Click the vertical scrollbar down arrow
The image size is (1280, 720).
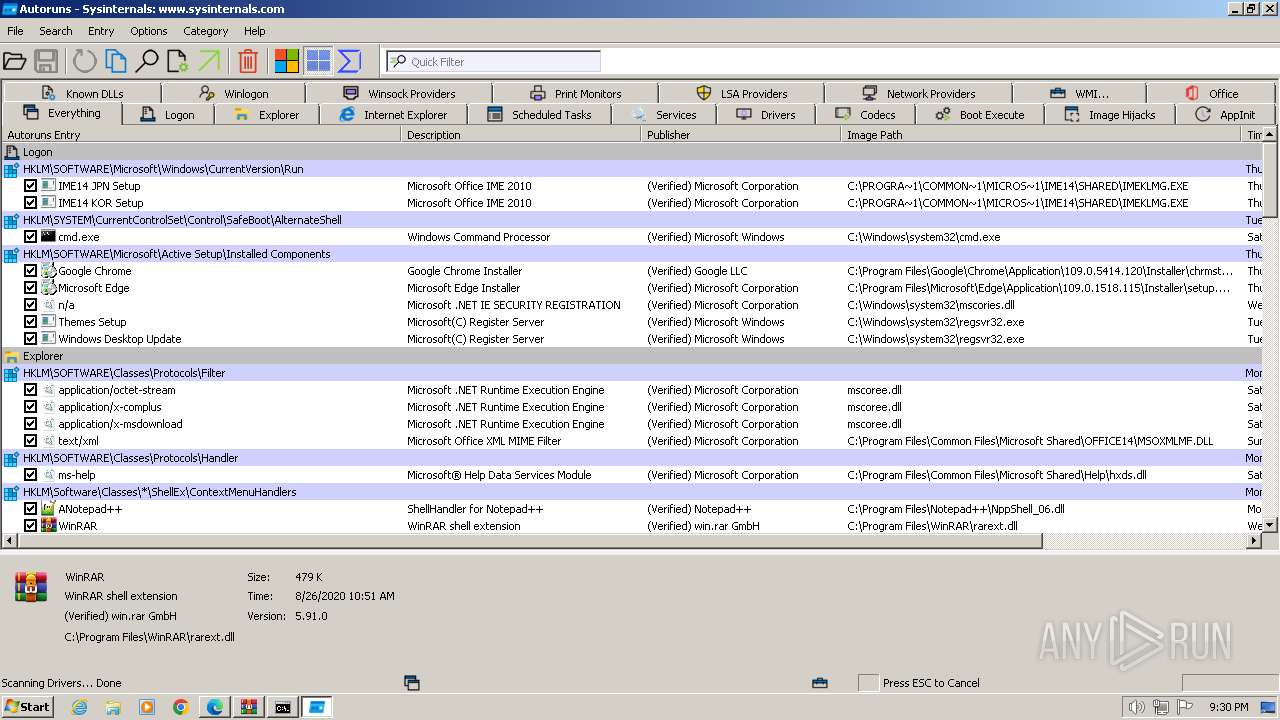tap(1270, 525)
